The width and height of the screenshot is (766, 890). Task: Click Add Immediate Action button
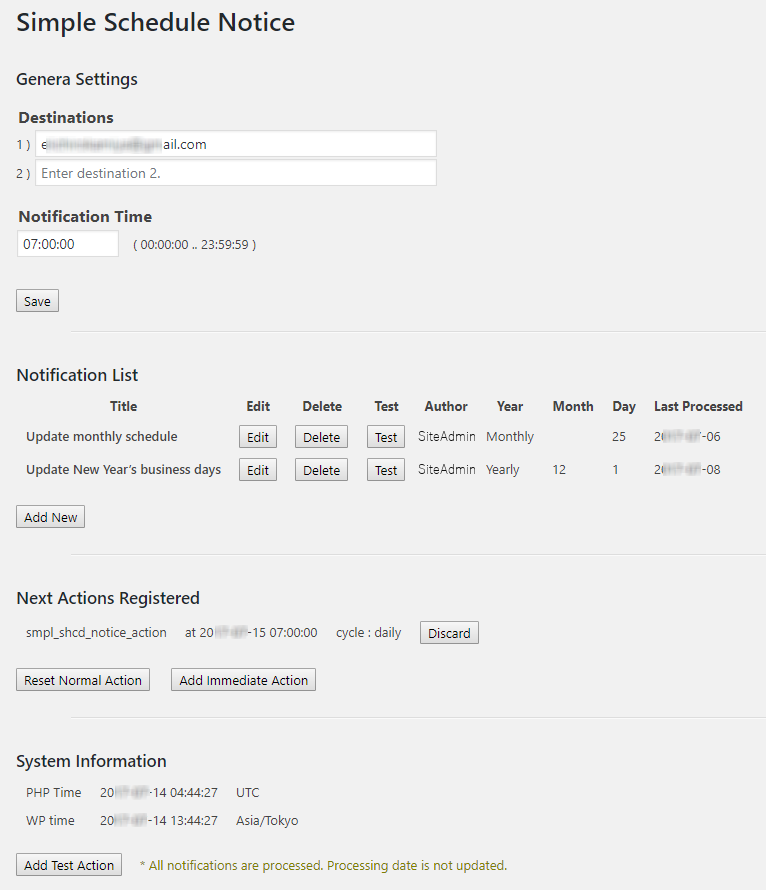pyautogui.click(x=243, y=680)
